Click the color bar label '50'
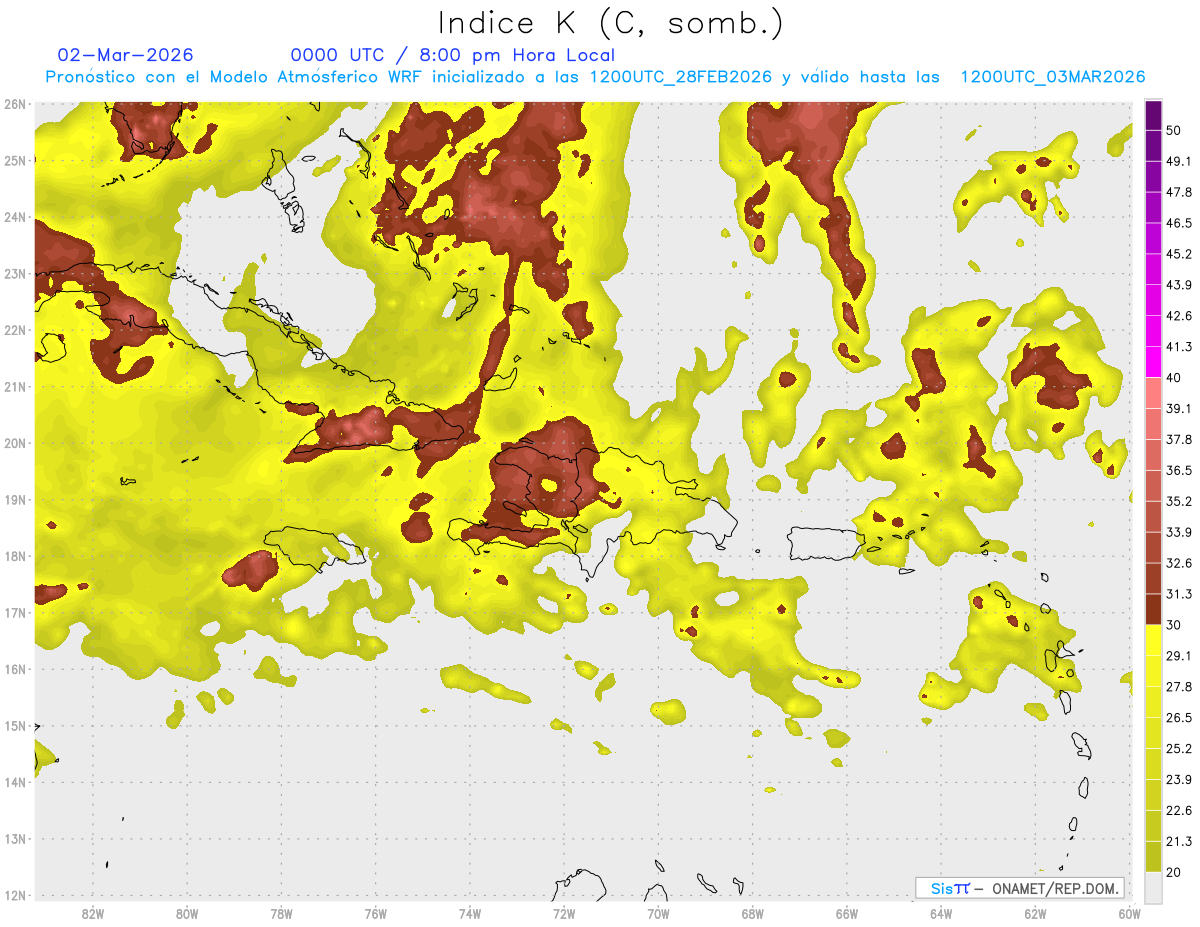The height and width of the screenshot is (927, 1200). click(1174, 131)
